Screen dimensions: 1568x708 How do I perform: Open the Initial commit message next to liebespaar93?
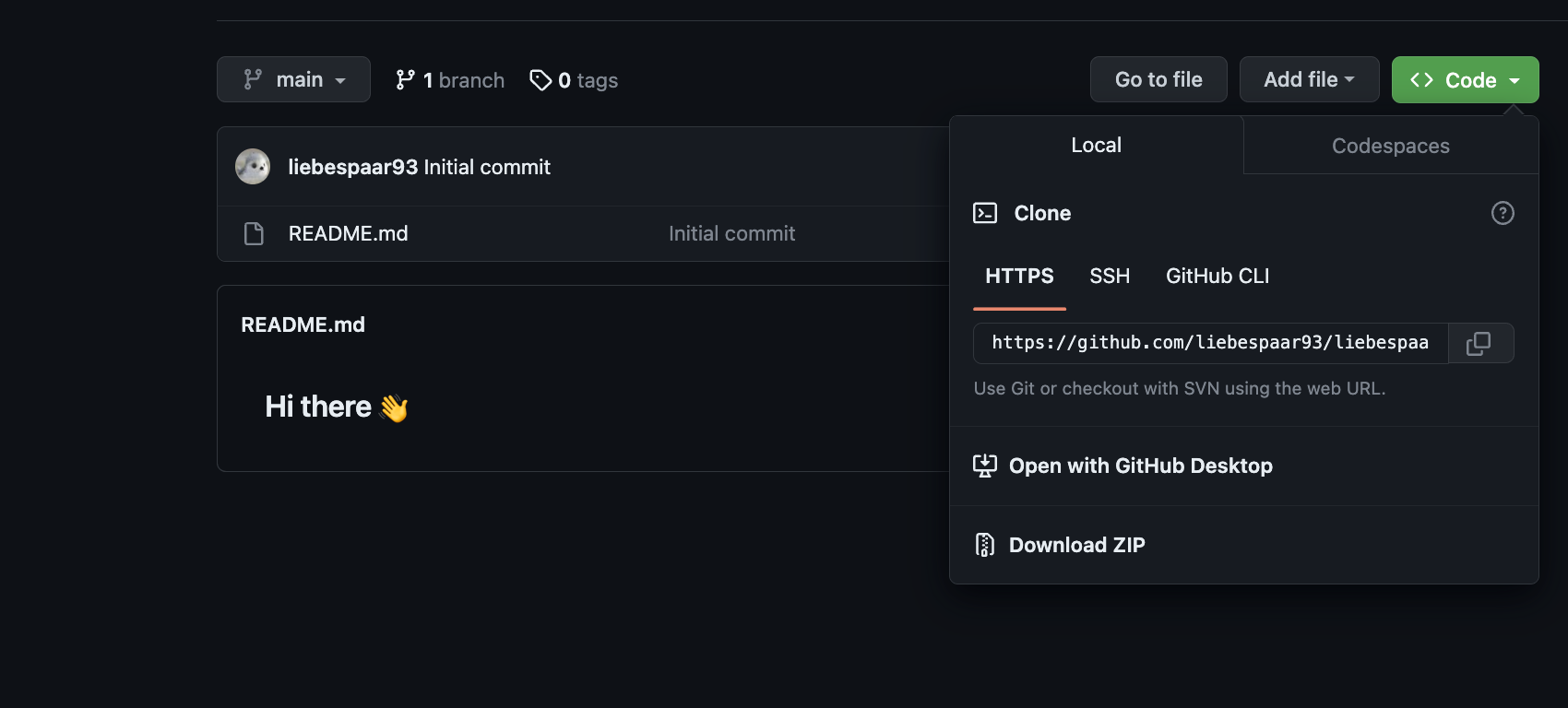pyautogui.click(x=487, y=167)
